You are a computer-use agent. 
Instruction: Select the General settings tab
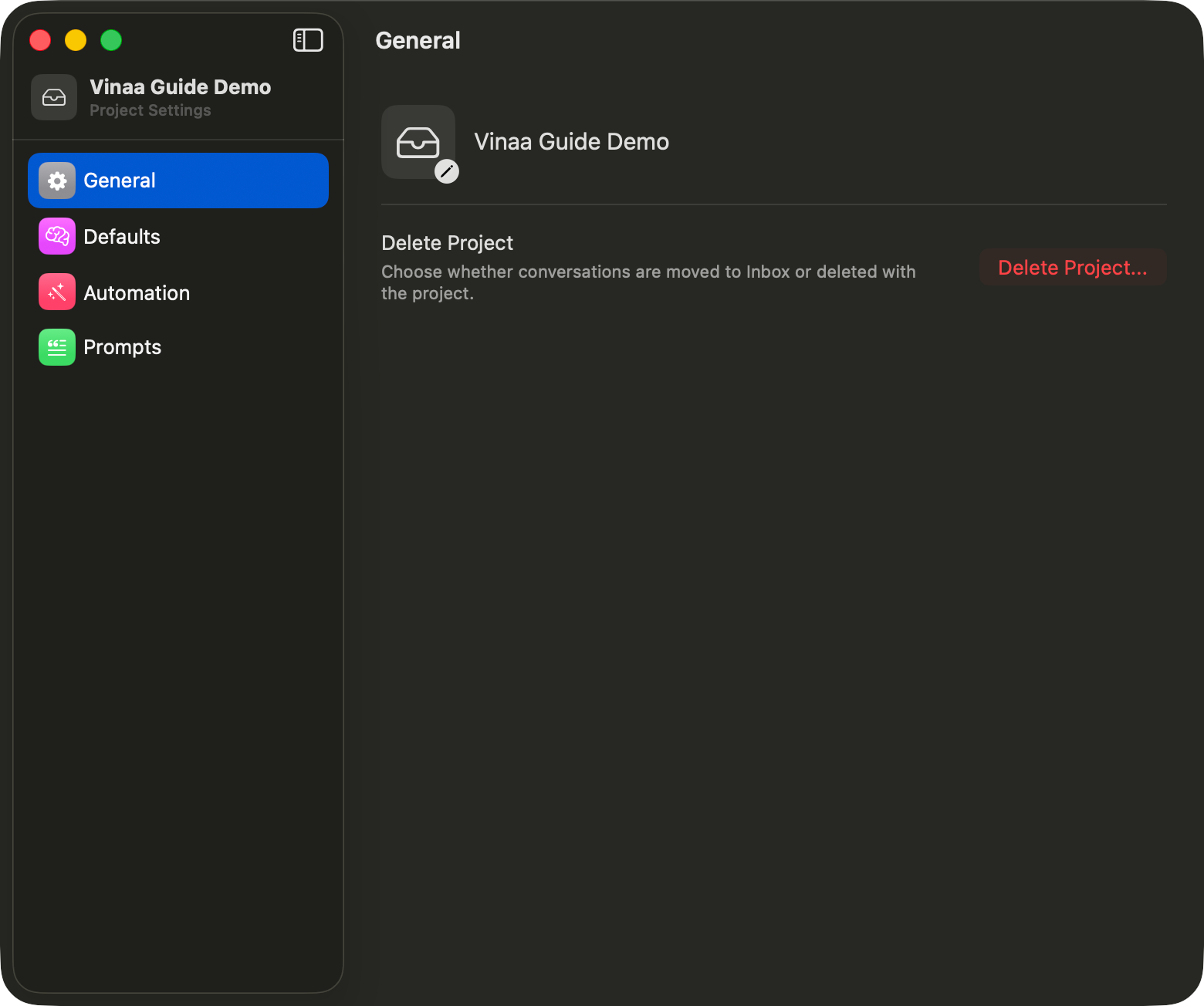tap(178, 181)
